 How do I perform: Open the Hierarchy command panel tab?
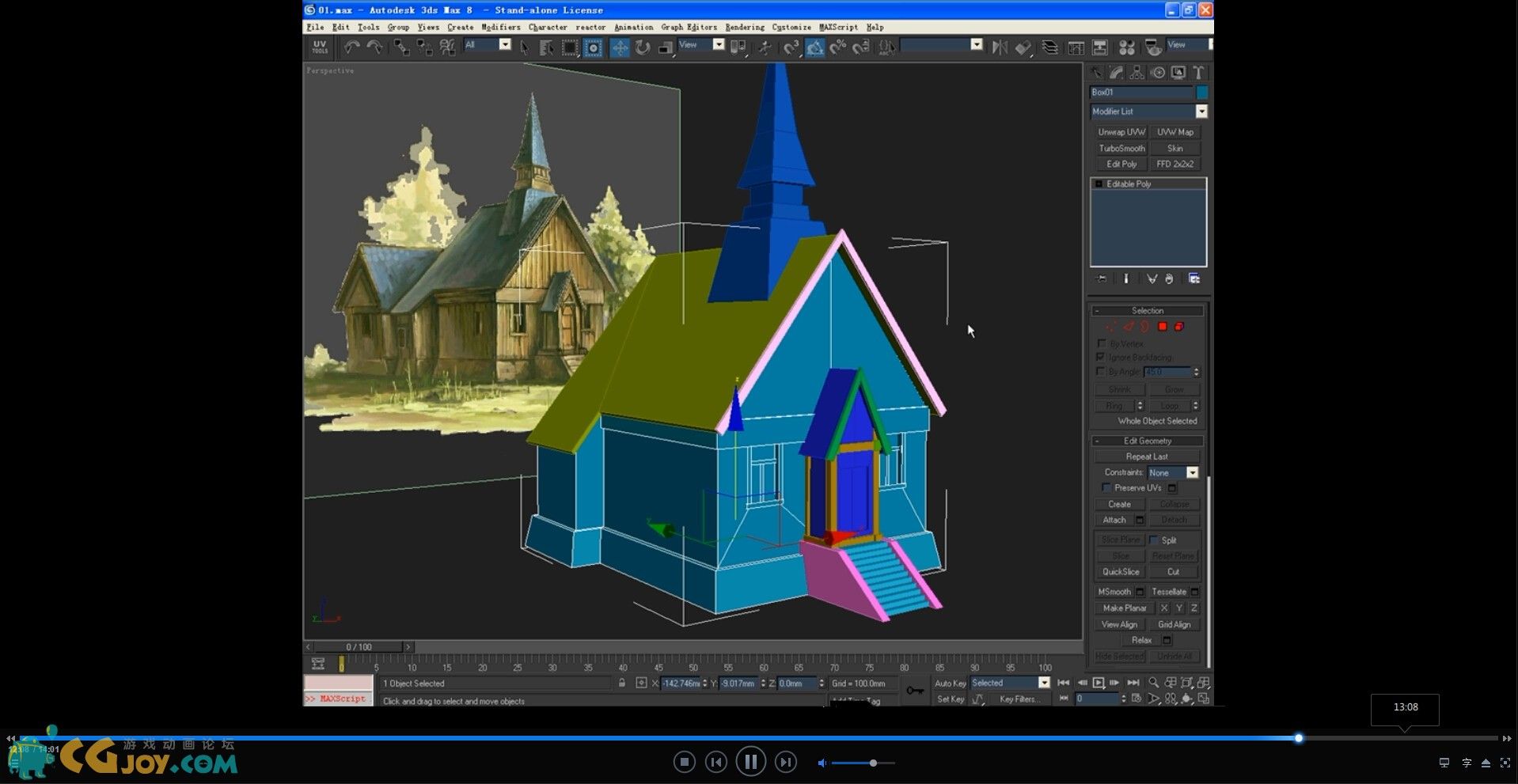coord(1137,73)
